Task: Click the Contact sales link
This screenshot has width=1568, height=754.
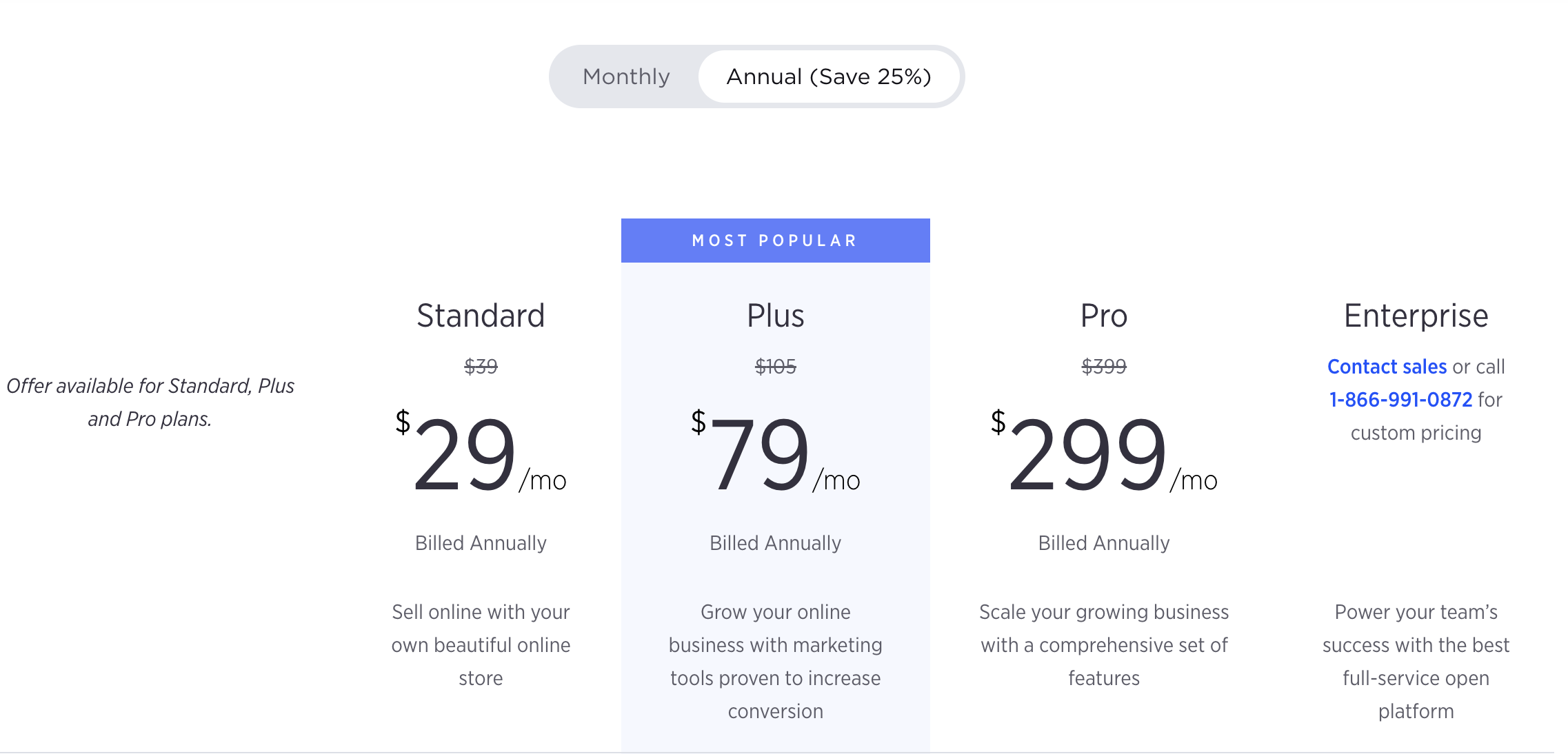Action: pyautogui.click(x=1387, y=367)
